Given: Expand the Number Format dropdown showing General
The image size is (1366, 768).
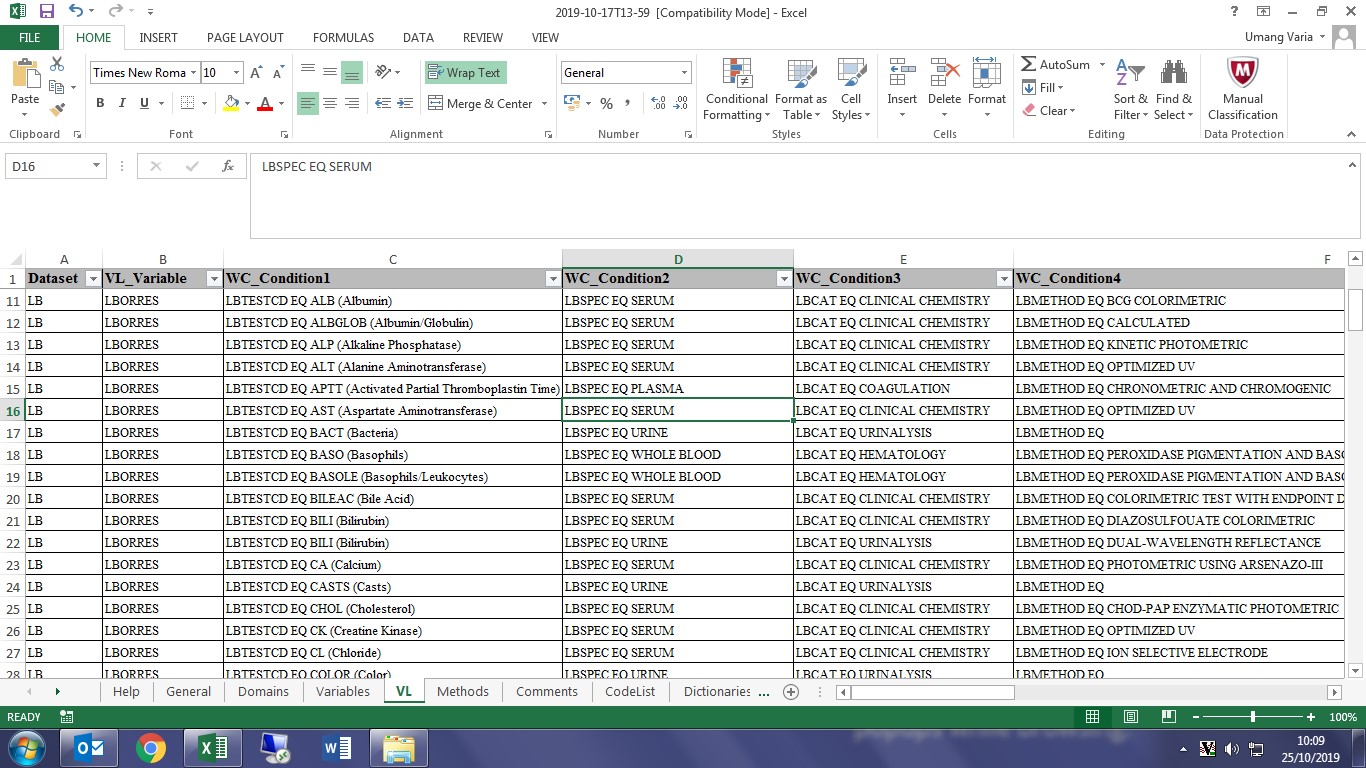Looking at the screenshot, I should pos(681,72).
